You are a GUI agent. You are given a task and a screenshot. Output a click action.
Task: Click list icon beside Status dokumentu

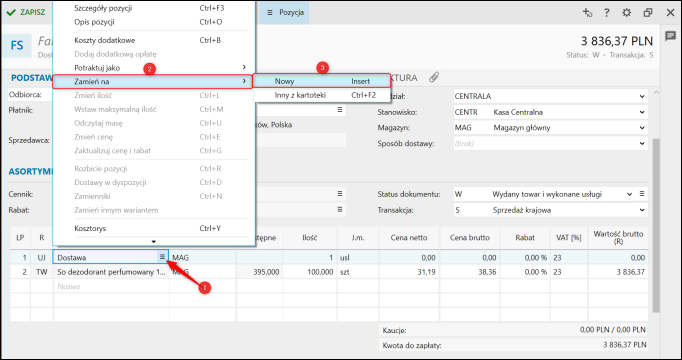642,194
